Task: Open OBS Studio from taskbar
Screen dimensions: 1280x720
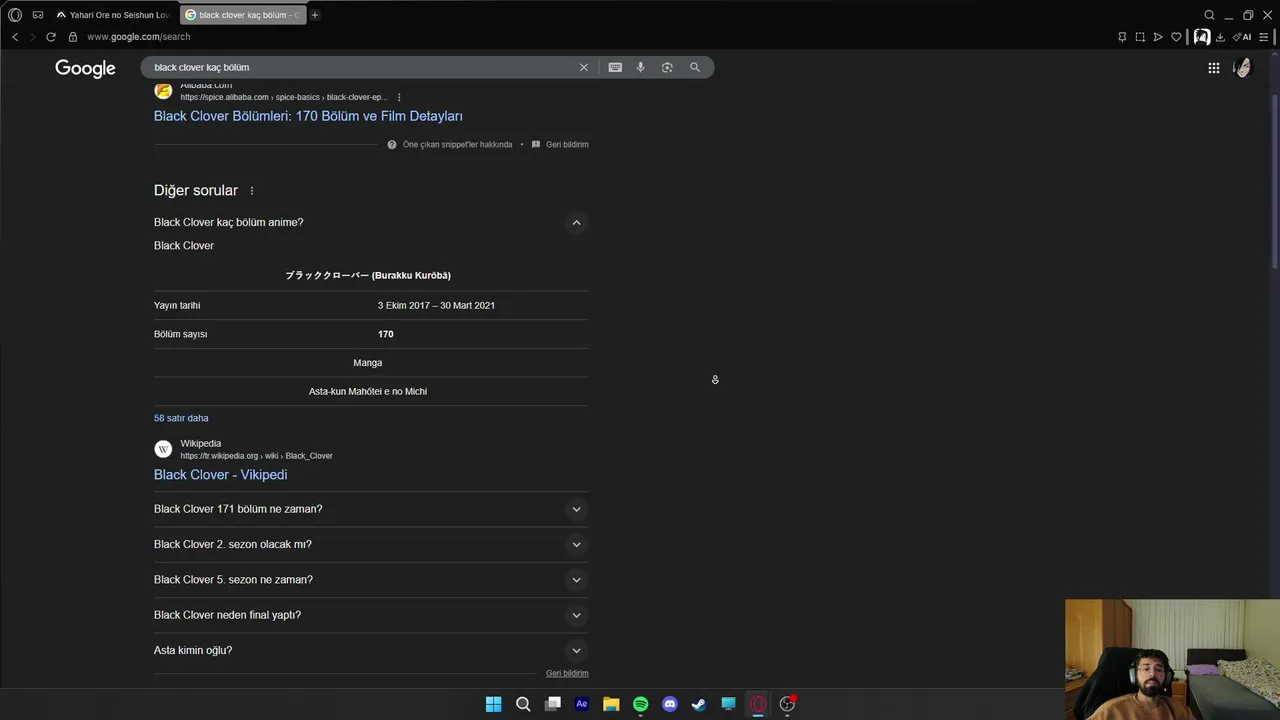Action: pos(788,704)
